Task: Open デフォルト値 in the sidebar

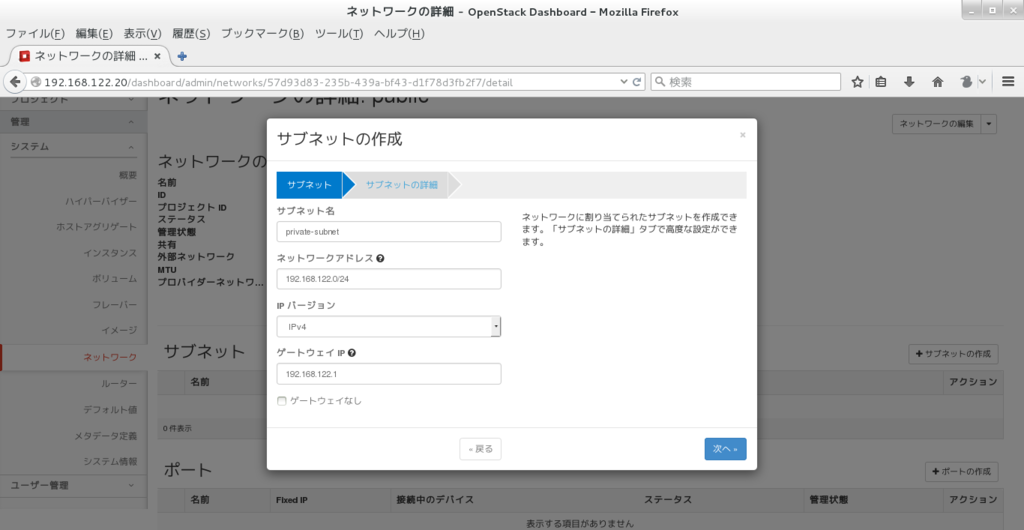Action: pos(110,410)
